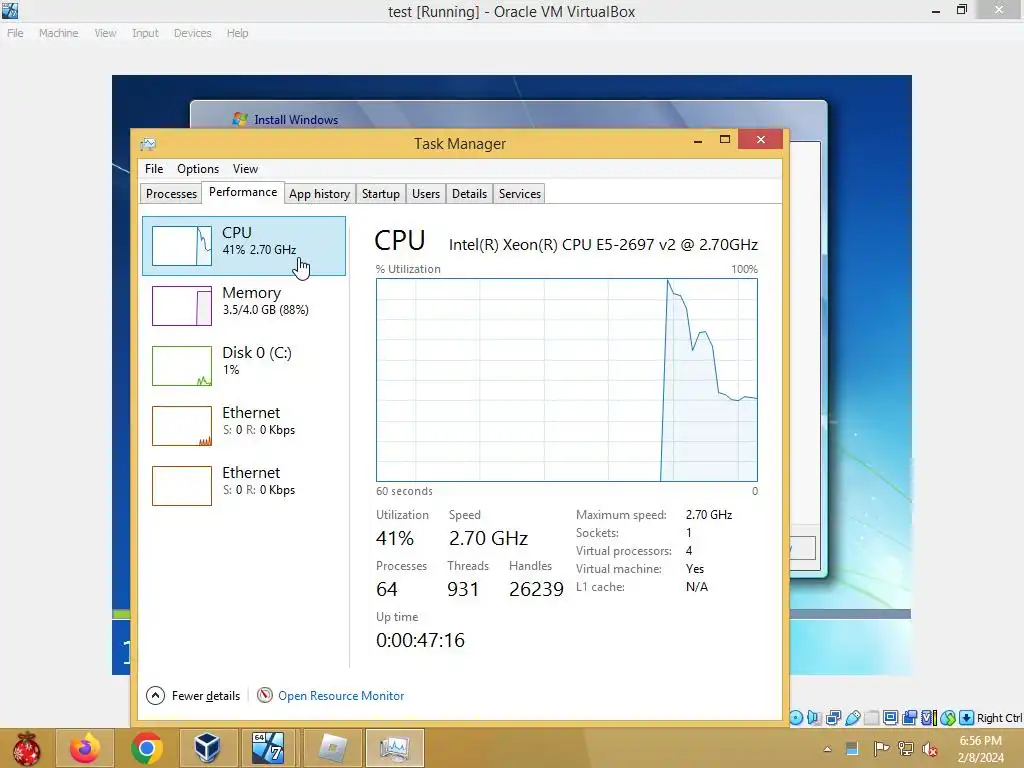Open the Task Manager File menu

[154, 168]
